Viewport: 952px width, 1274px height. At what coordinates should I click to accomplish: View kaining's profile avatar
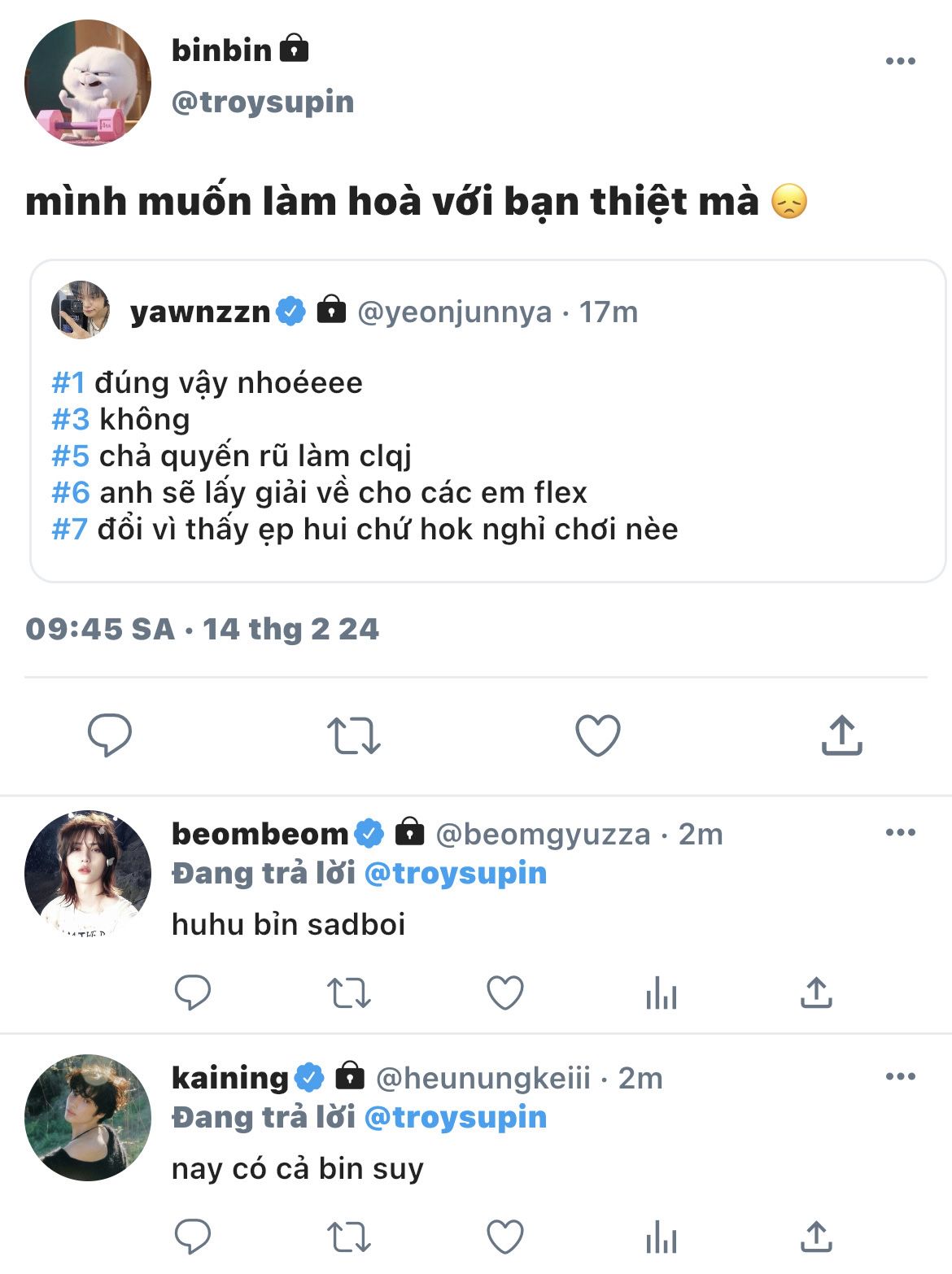pyautogui.click(x=88, y=1118)
